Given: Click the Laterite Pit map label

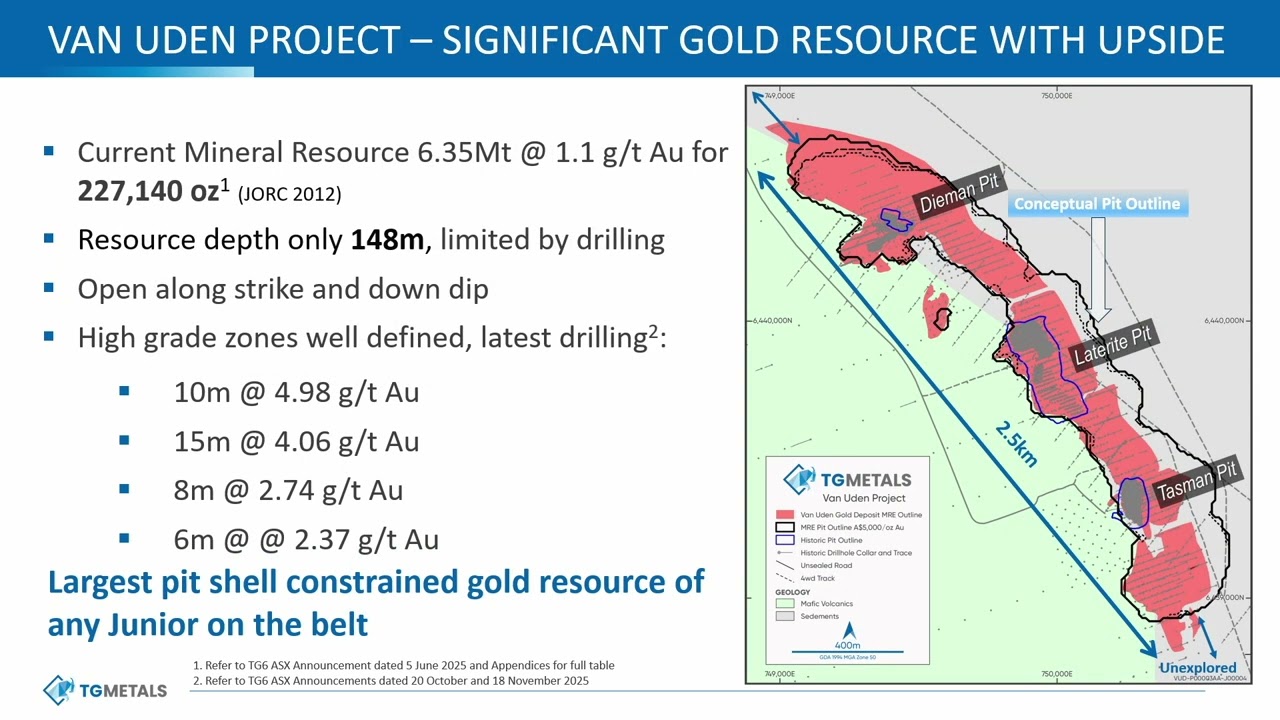Looking at the screenshot, I should pyautogui.click(x=1113, y=345).
